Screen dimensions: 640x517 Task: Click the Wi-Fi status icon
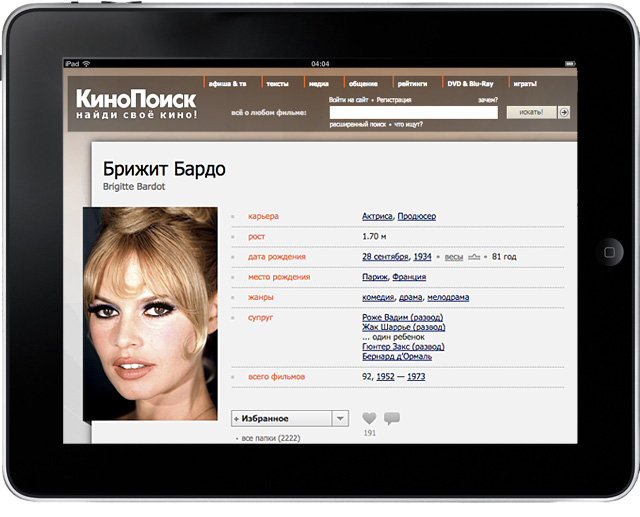[x=86, y=63]
